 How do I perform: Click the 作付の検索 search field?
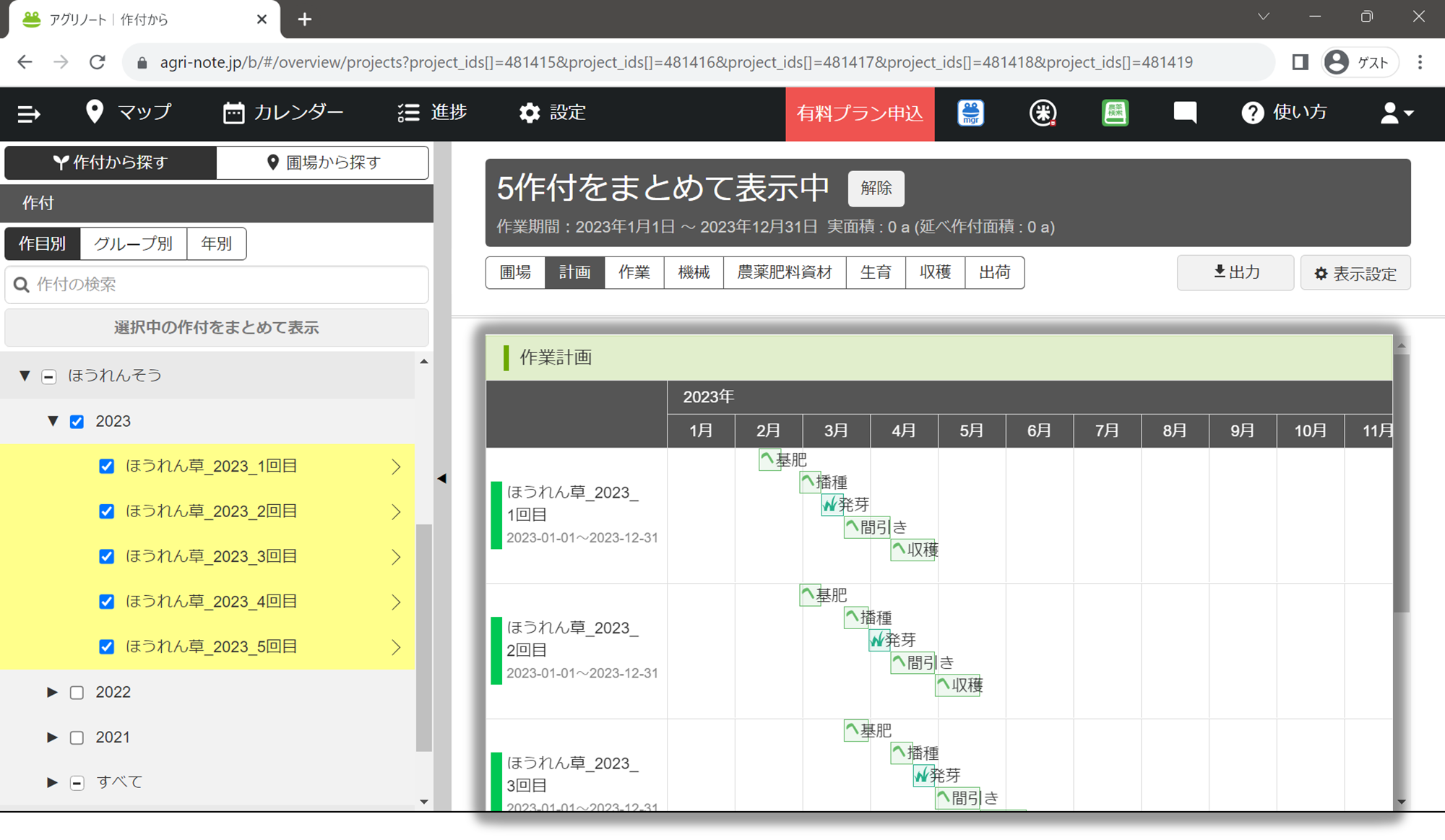pyautogui.click(x=217, y=285)
